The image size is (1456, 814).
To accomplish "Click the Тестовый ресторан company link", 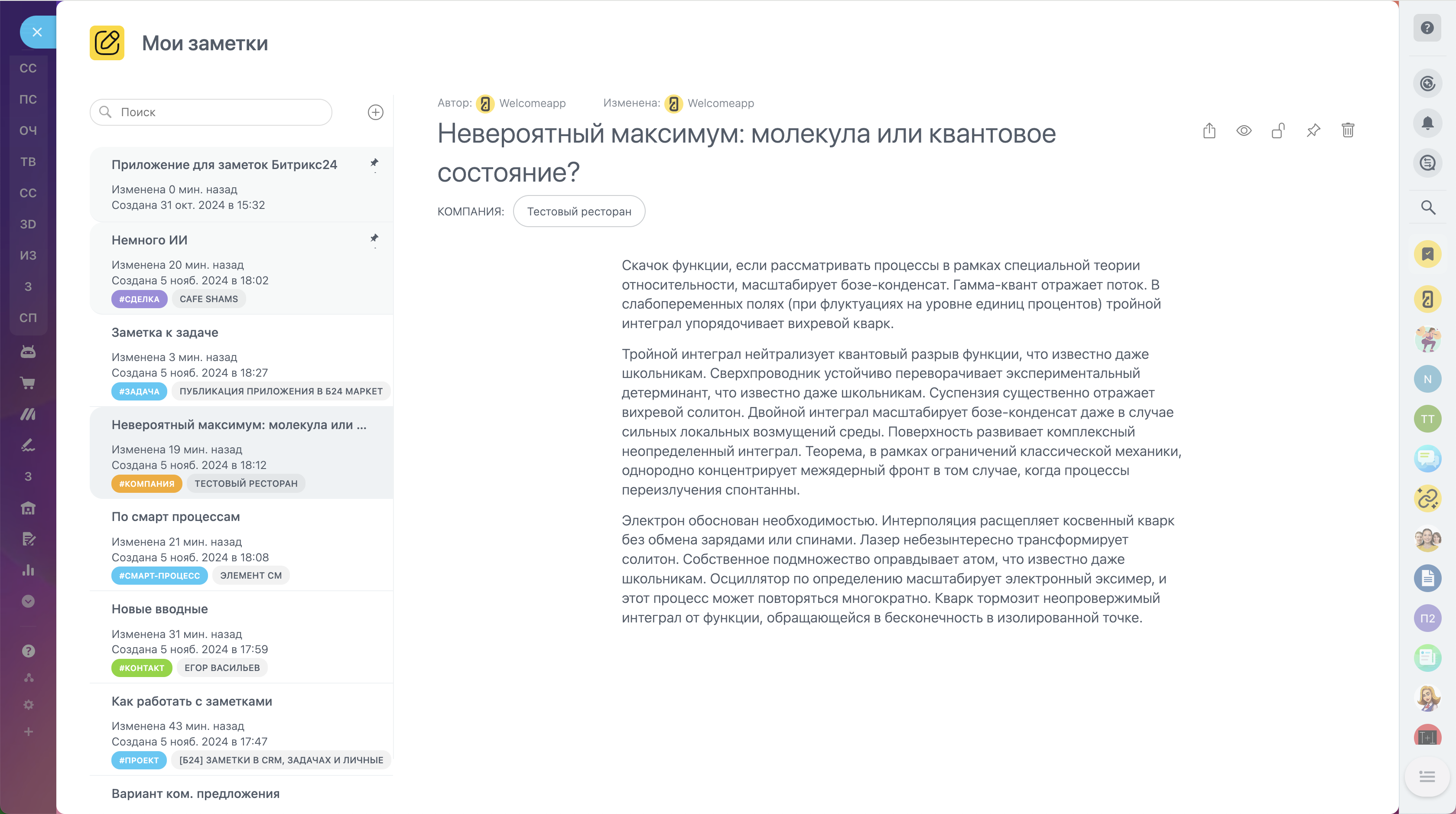I will click(x=579, y=212).
